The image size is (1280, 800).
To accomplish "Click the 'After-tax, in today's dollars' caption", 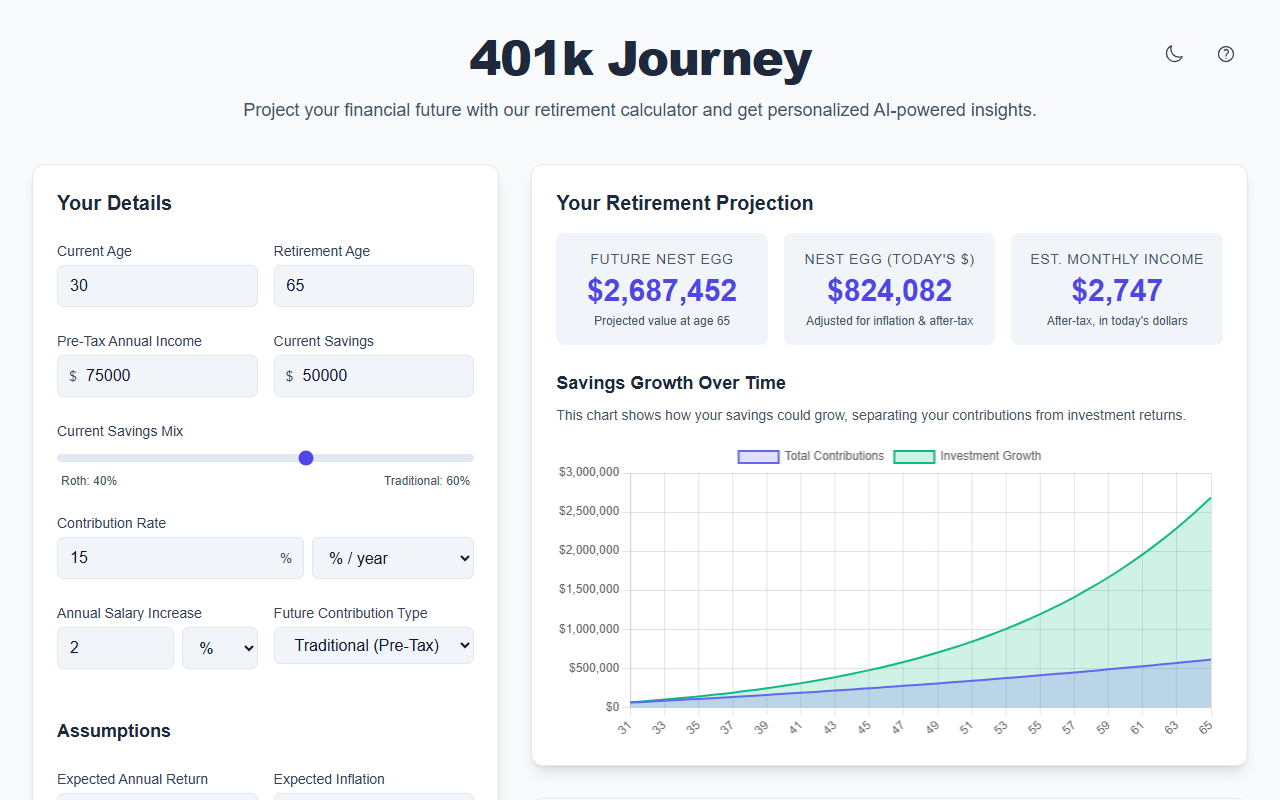I will coord(1117,321).
